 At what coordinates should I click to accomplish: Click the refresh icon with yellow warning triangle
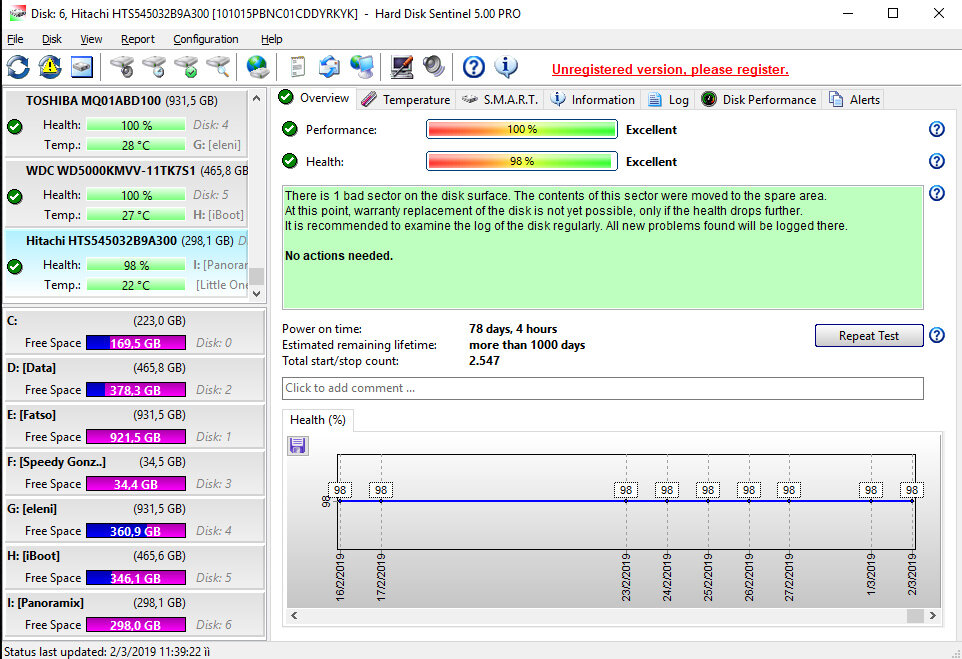coord(50,67)
